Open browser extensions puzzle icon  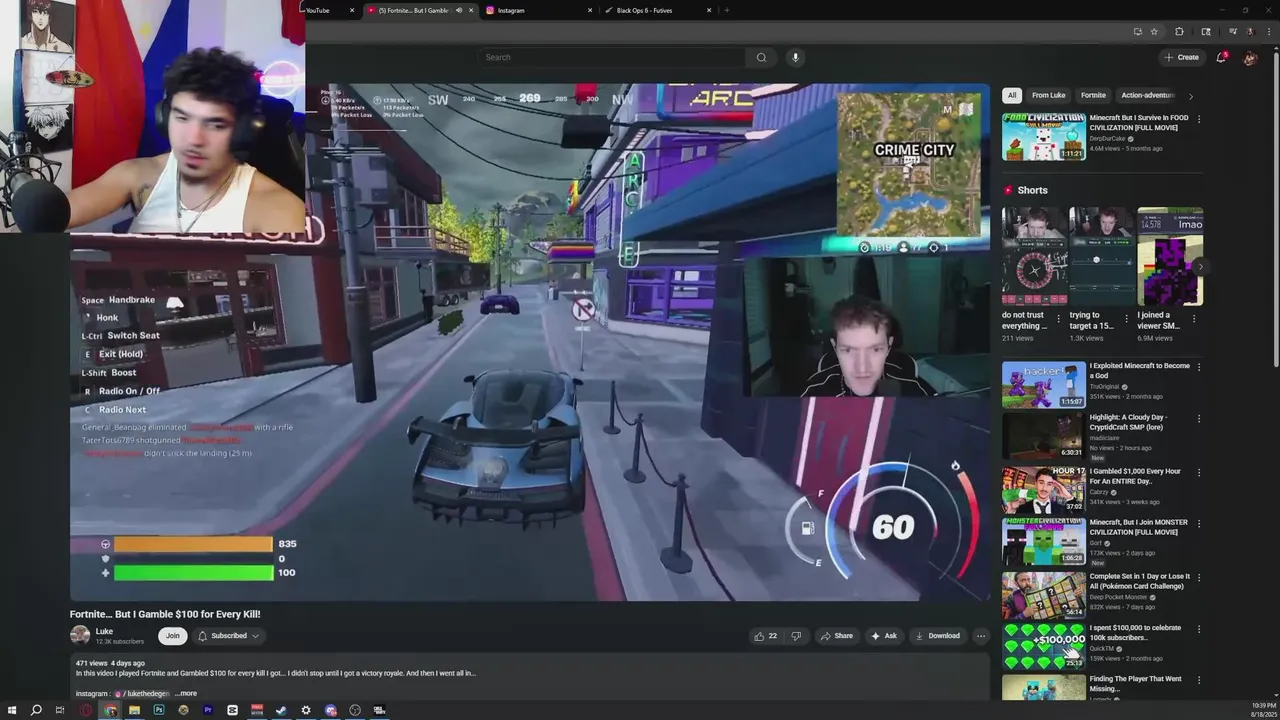tap(1179, 32)
